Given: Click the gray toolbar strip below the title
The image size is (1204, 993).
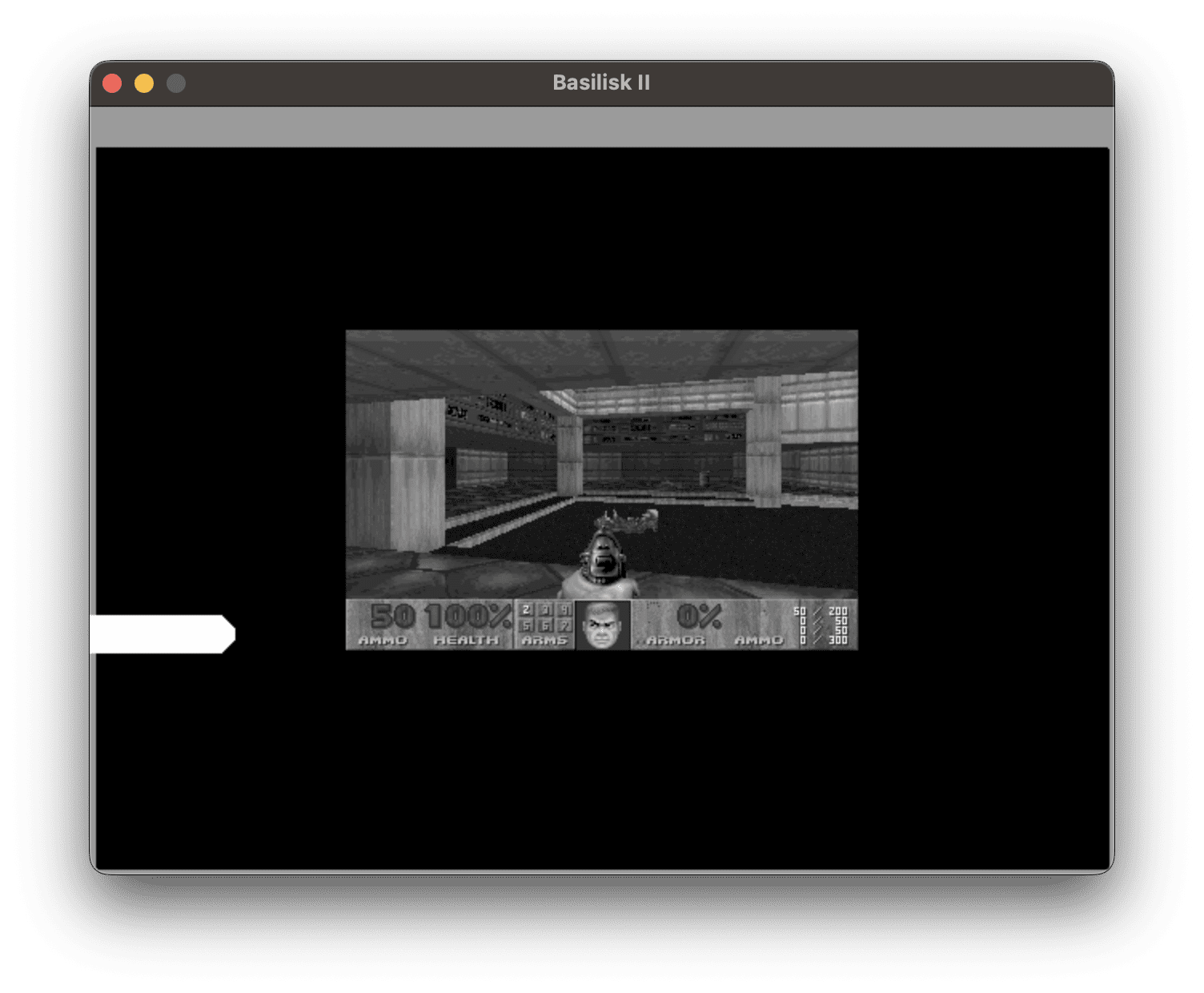Looking at the screenshot, I should pyautogui.click(x=602, y=124).
